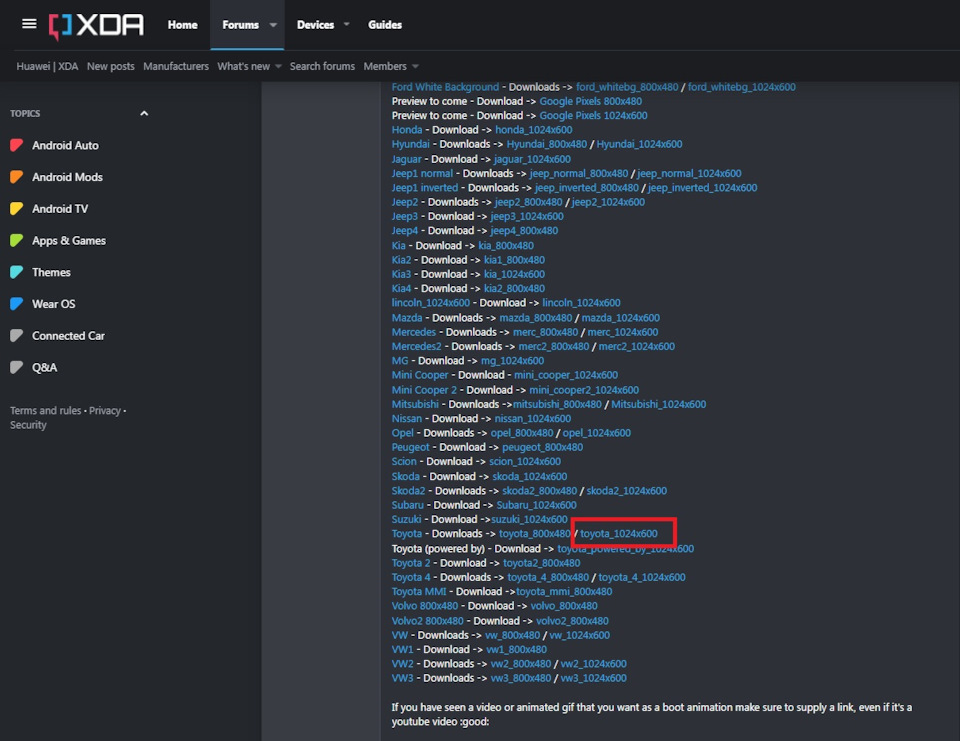Open the Guides tab

point(384,24)
